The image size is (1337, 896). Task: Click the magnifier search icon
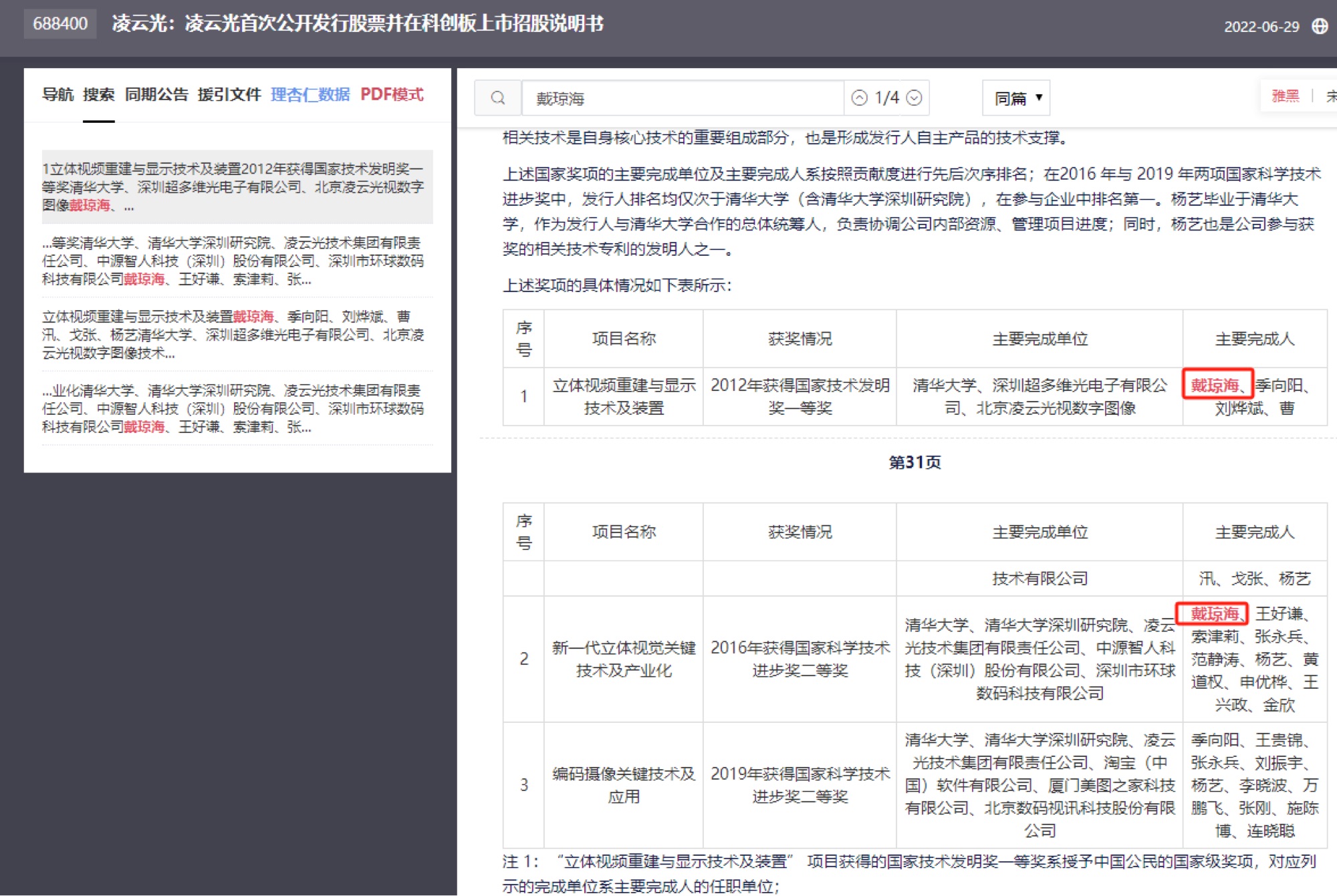point(497,98)
